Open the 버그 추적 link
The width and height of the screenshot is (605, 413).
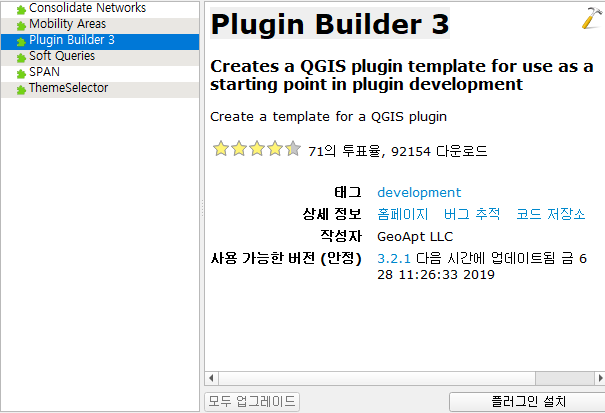tap(472, 214)
